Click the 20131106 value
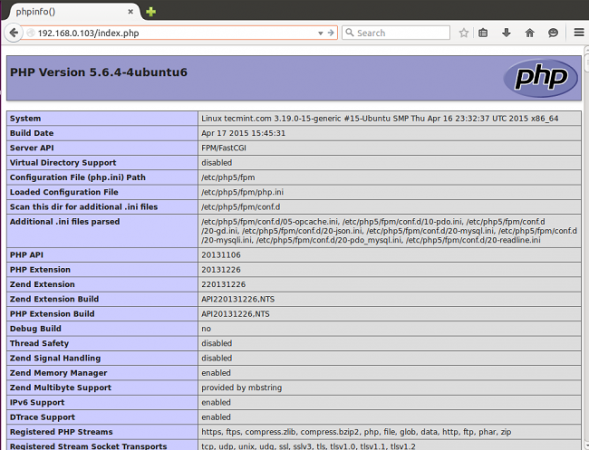 [x=221, y=255]
